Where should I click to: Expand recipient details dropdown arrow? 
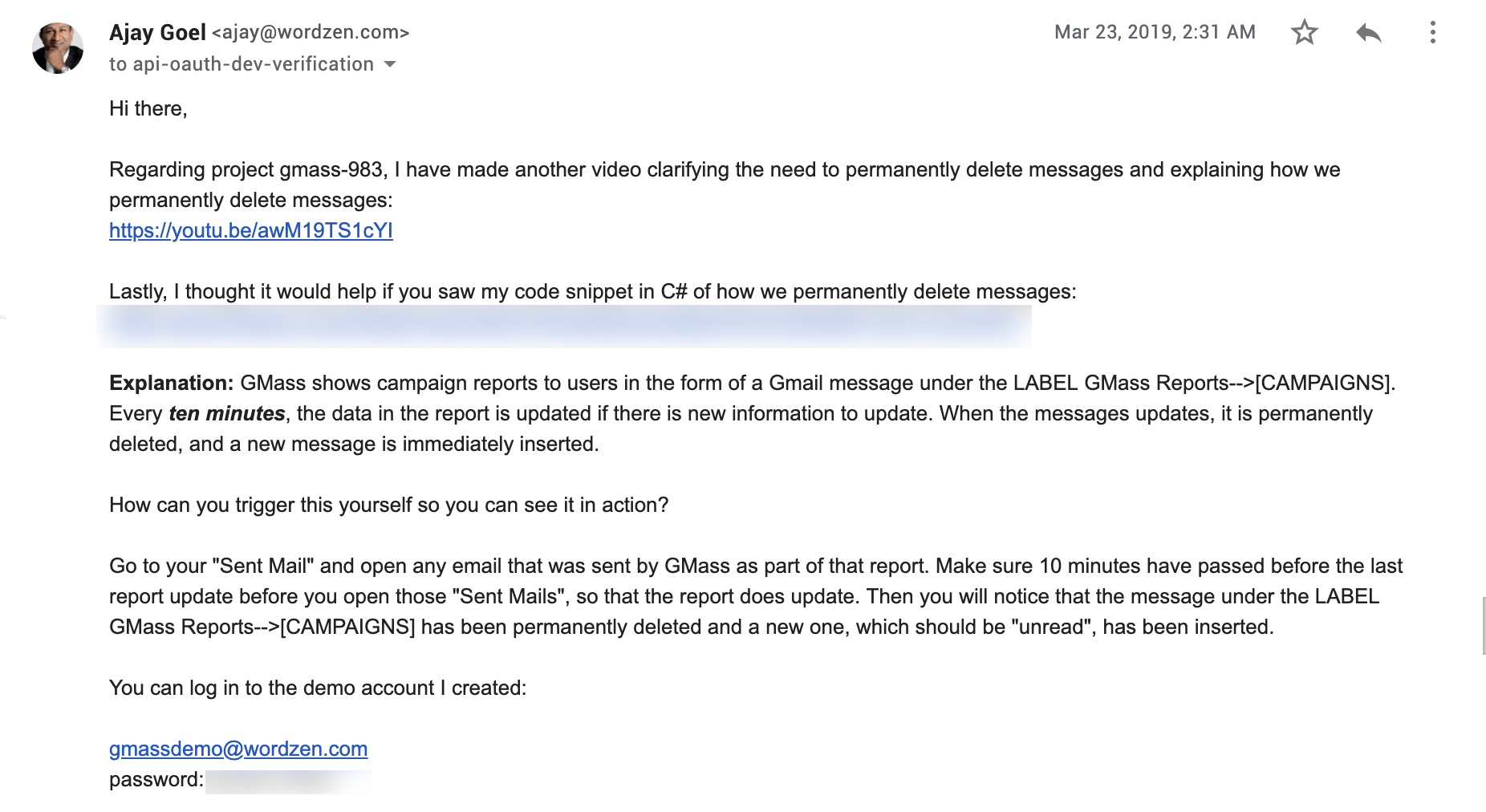[390, 64]
